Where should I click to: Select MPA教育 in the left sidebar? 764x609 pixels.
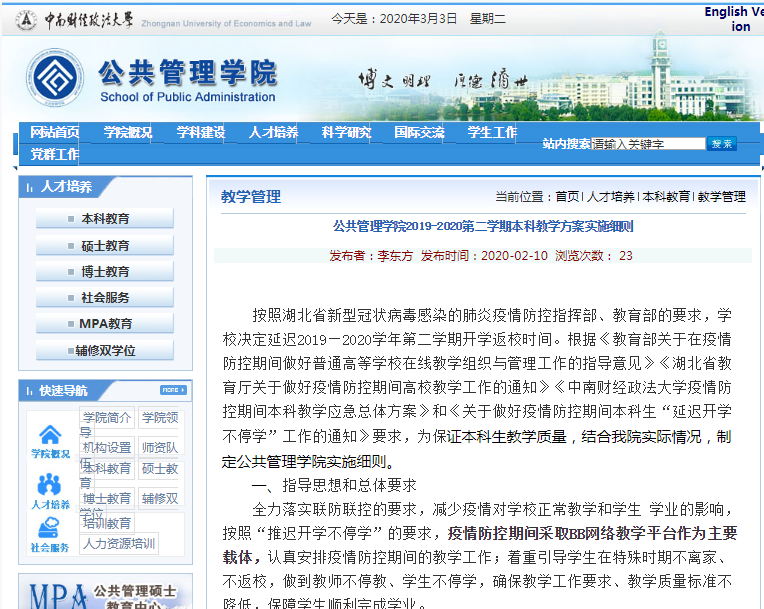coord(105,324)
